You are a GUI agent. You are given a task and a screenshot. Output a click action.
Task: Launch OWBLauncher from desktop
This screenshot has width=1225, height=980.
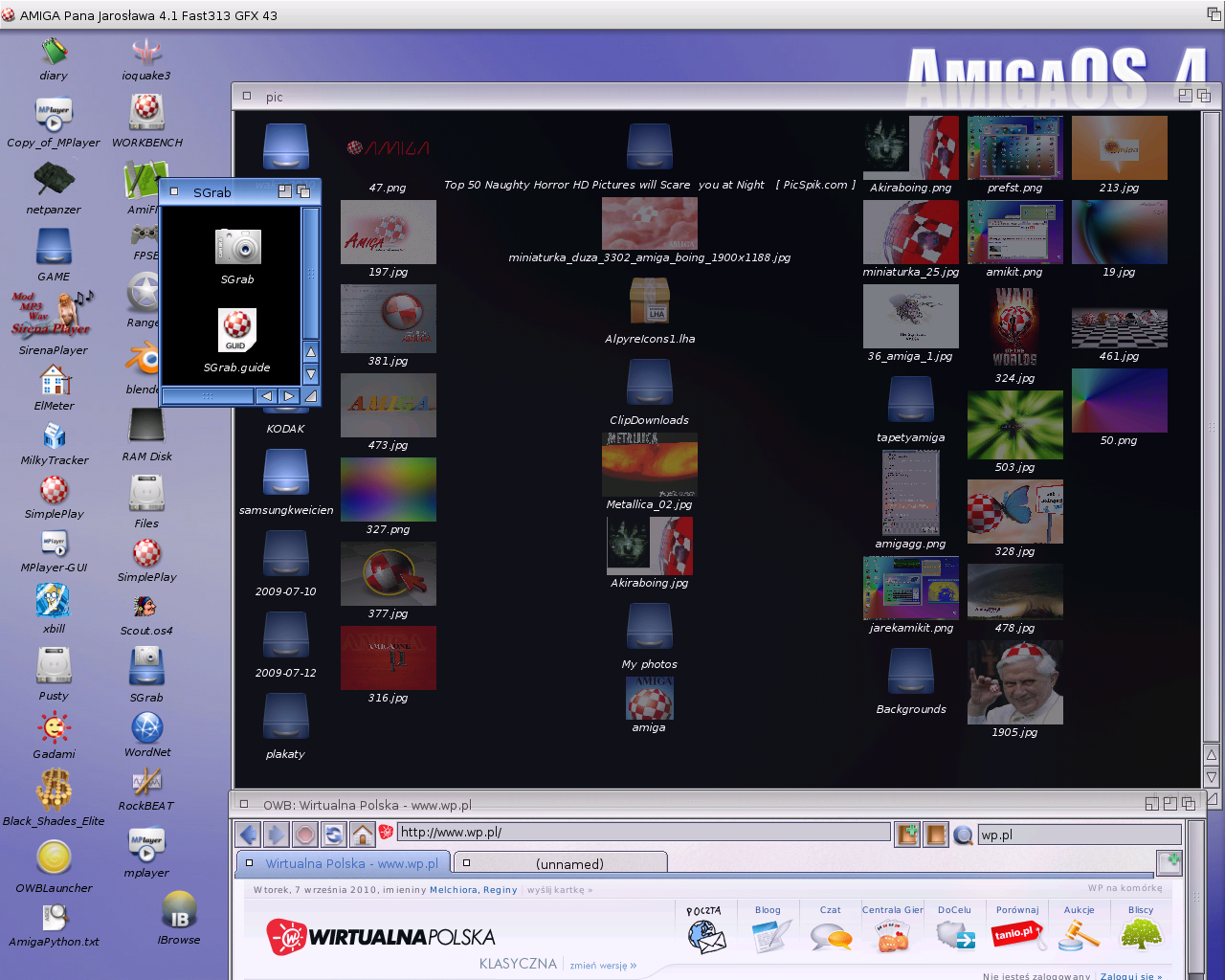[x=54, y=857]
